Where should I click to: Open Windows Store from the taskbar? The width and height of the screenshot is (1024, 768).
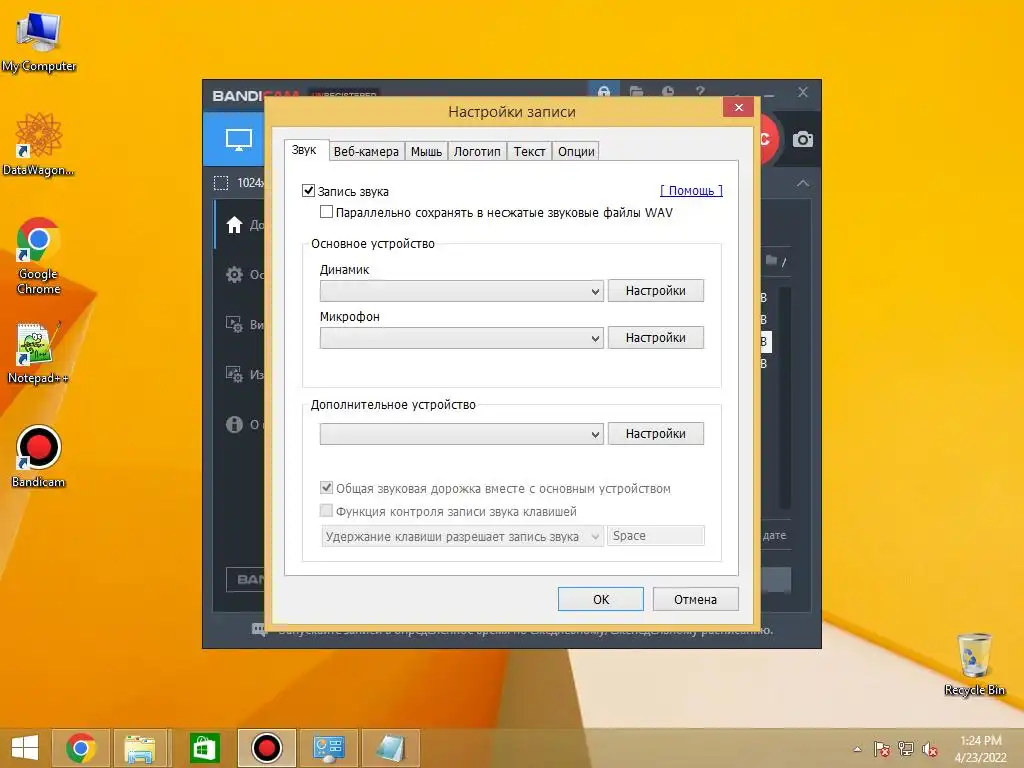204,748
